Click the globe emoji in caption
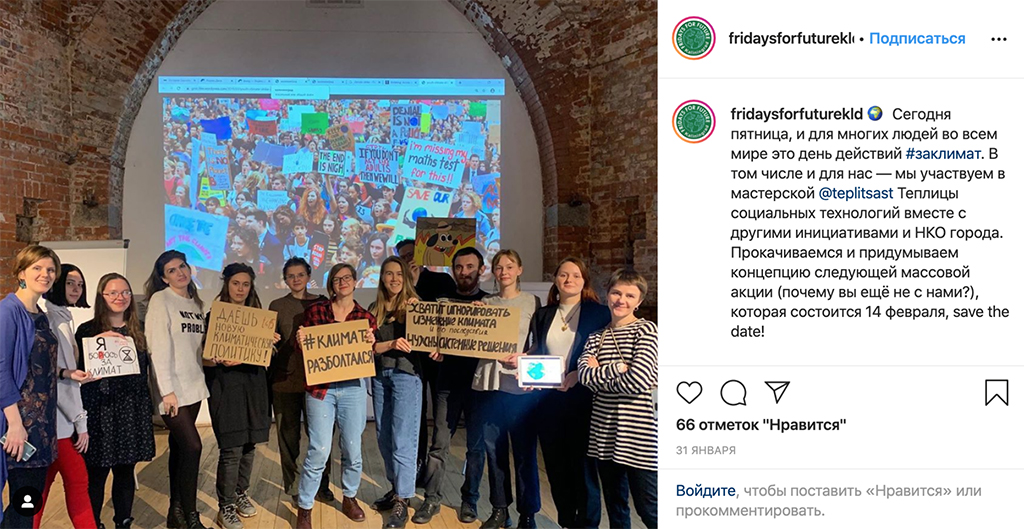The image size is (1024, 529). pyautogui.click(x=876, y=114)
